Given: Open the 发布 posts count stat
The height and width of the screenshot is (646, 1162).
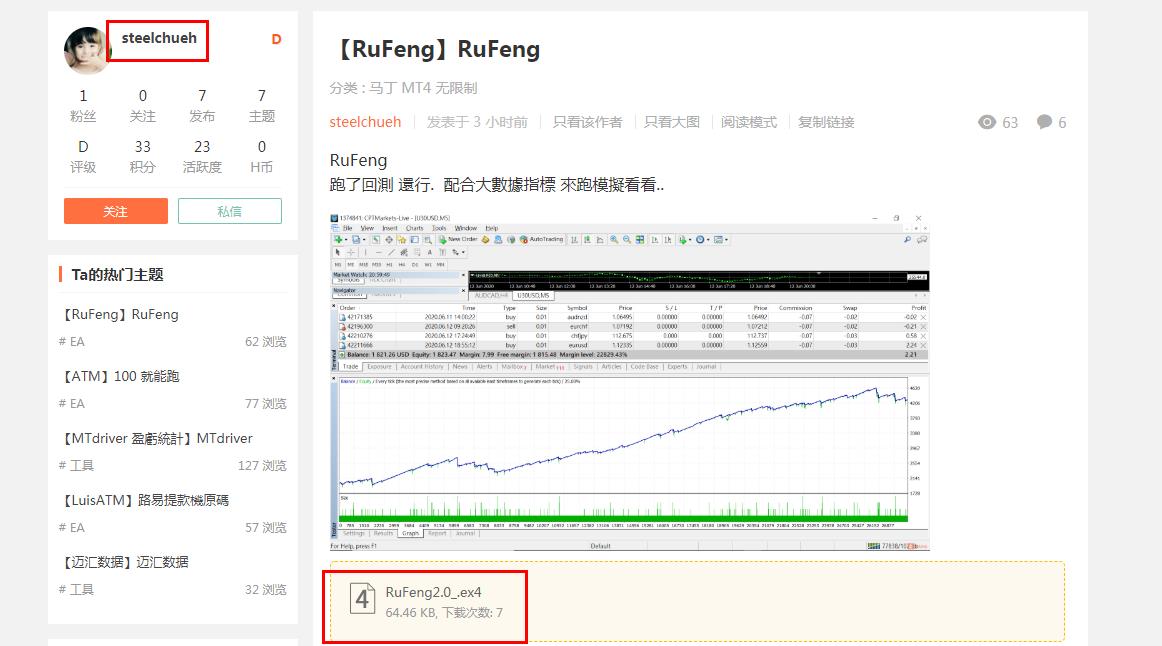Looking at the screenshot, I should click(x=202, y=105).
